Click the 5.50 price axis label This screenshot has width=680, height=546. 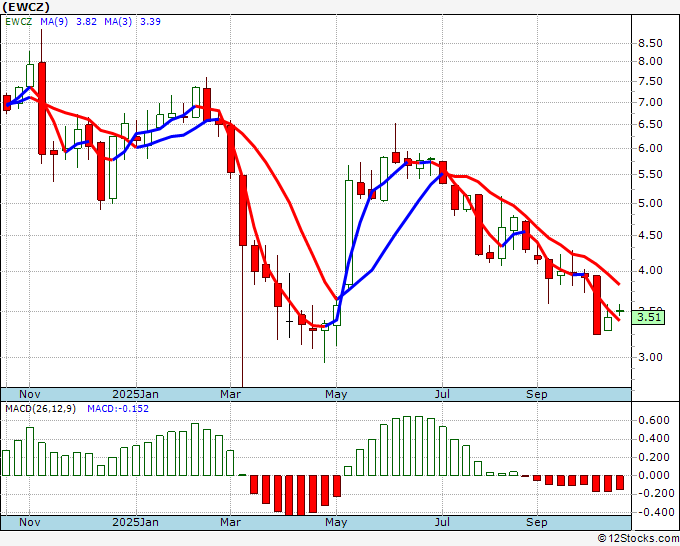pos(649,174)
